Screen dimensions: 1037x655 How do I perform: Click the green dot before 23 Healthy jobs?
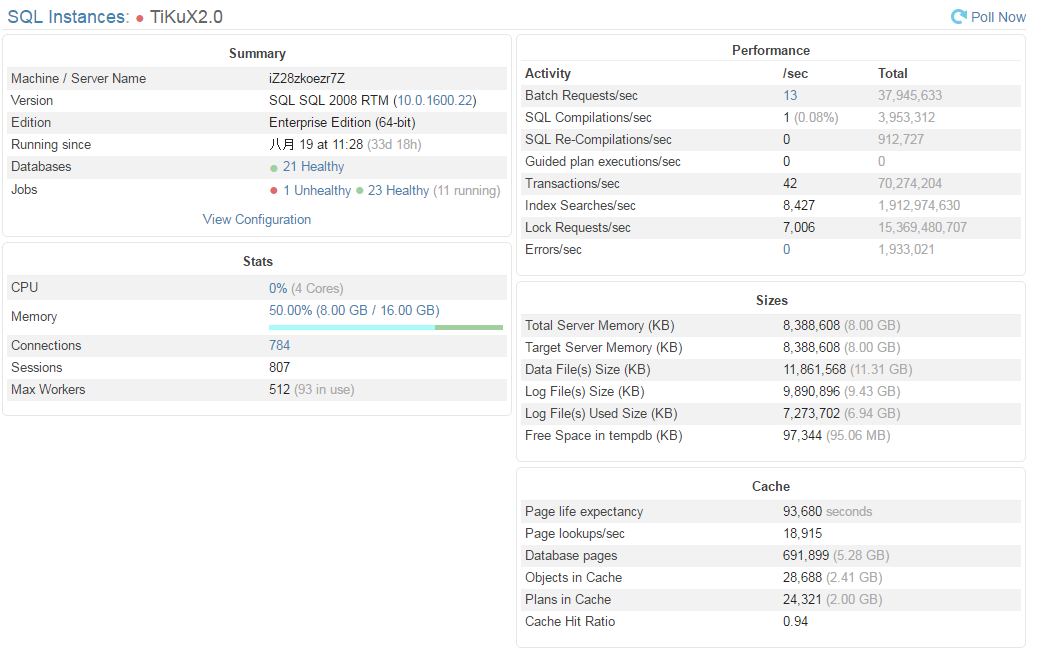point(360,191)
